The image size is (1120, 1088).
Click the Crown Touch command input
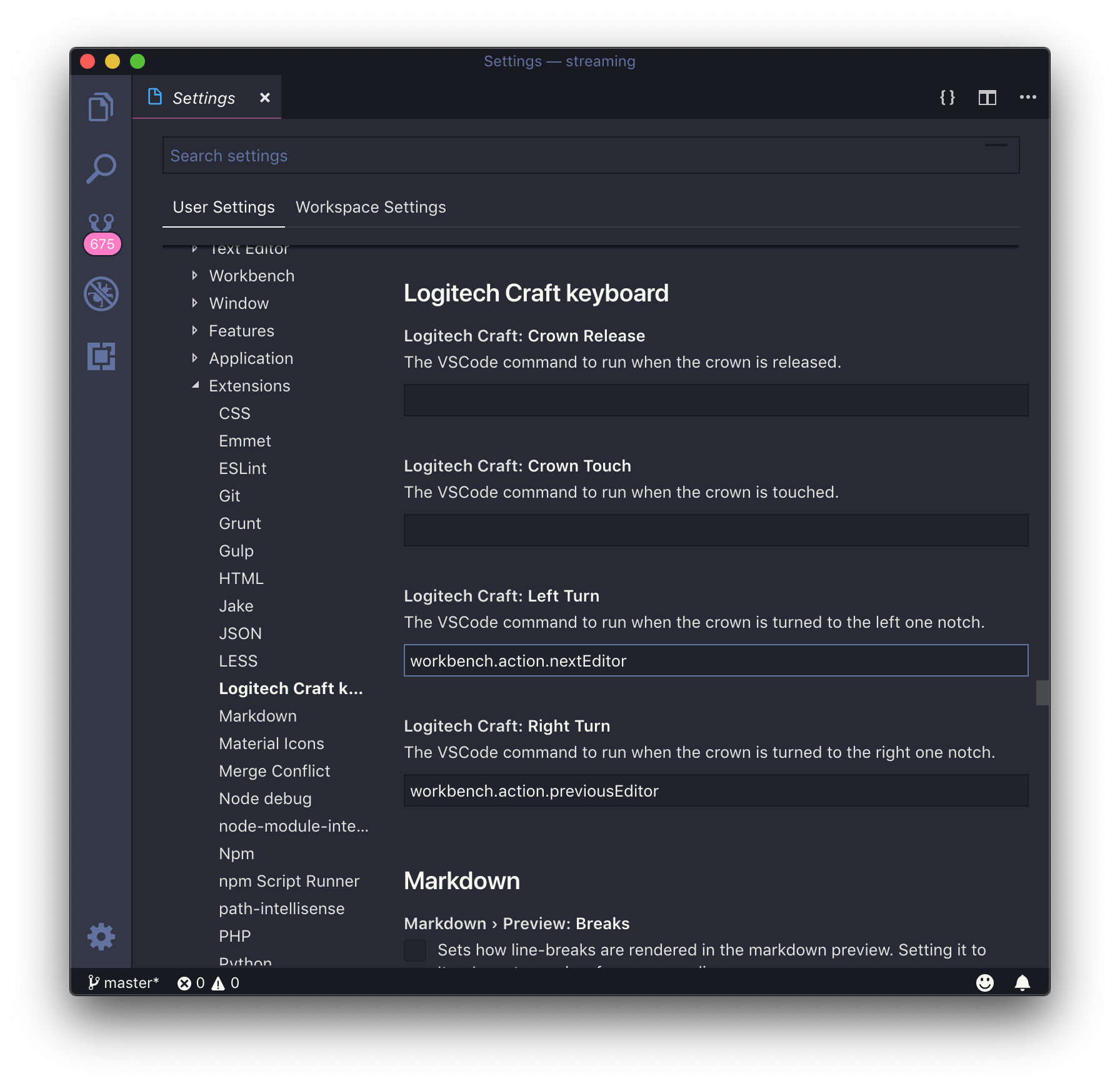716,530
